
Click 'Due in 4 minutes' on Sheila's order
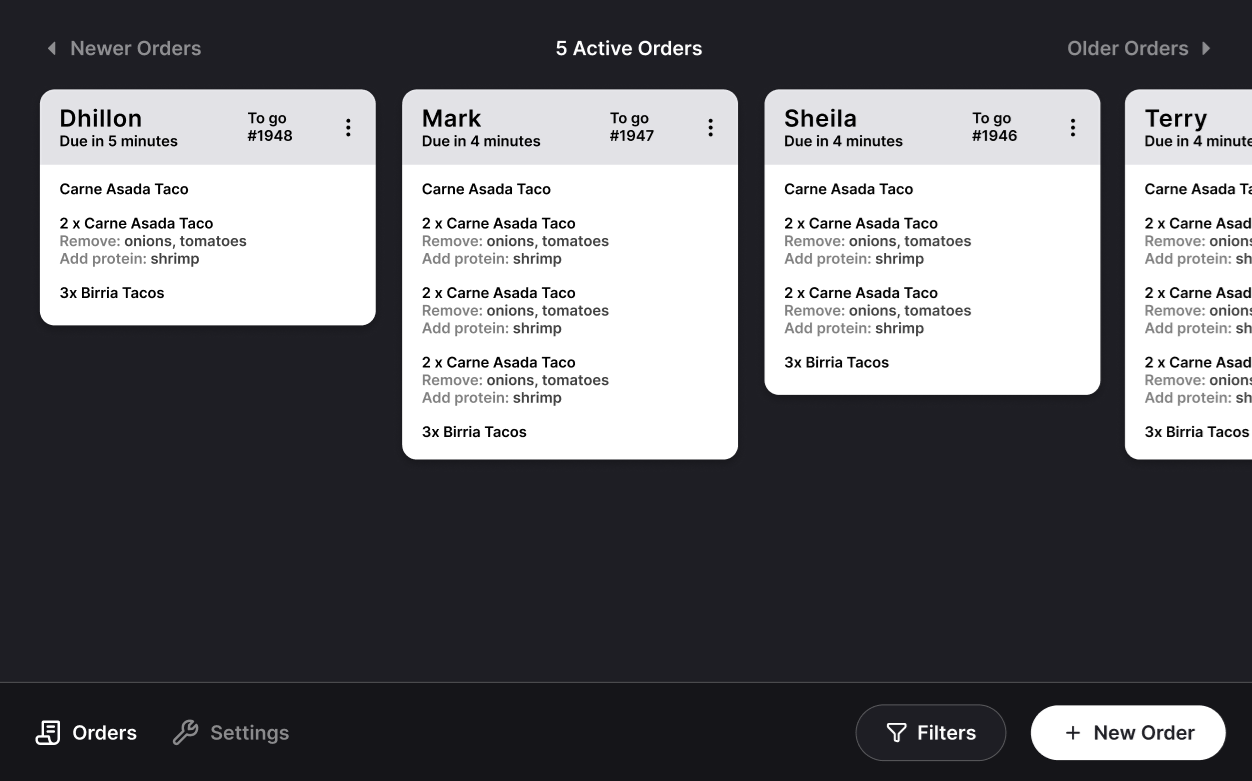click(843, 141)
